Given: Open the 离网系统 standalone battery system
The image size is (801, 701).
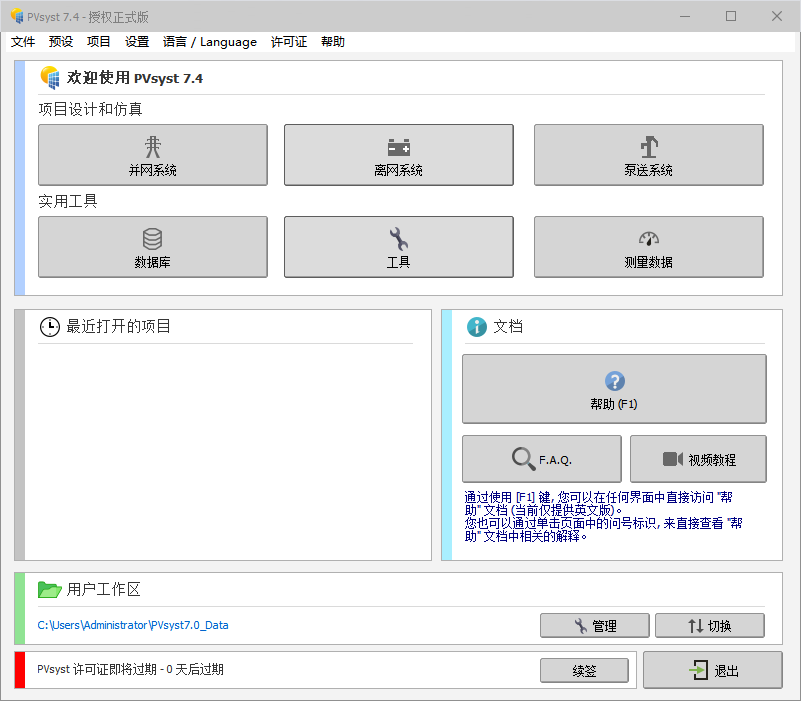Looking at the screenshot, I should (398, 155).
